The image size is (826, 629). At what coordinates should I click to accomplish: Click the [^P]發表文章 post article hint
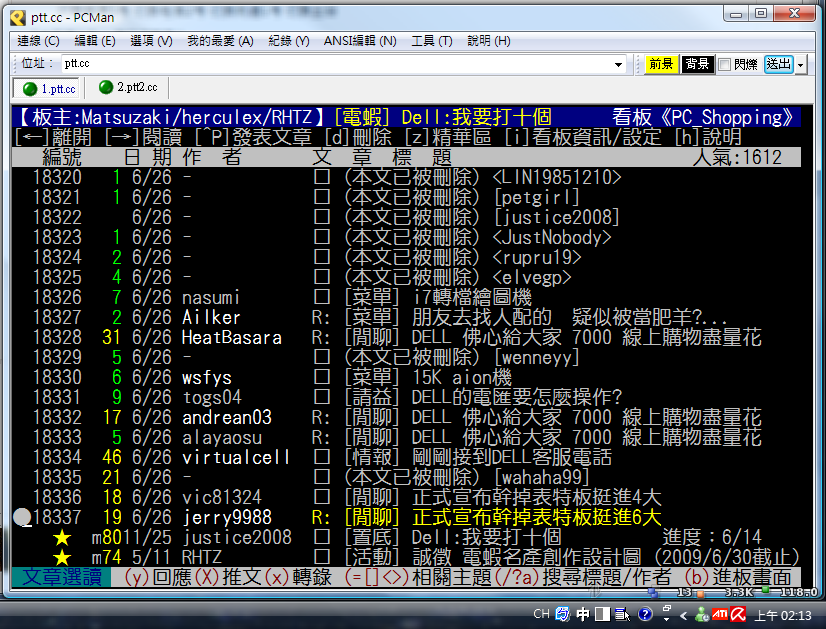[253, 137]
